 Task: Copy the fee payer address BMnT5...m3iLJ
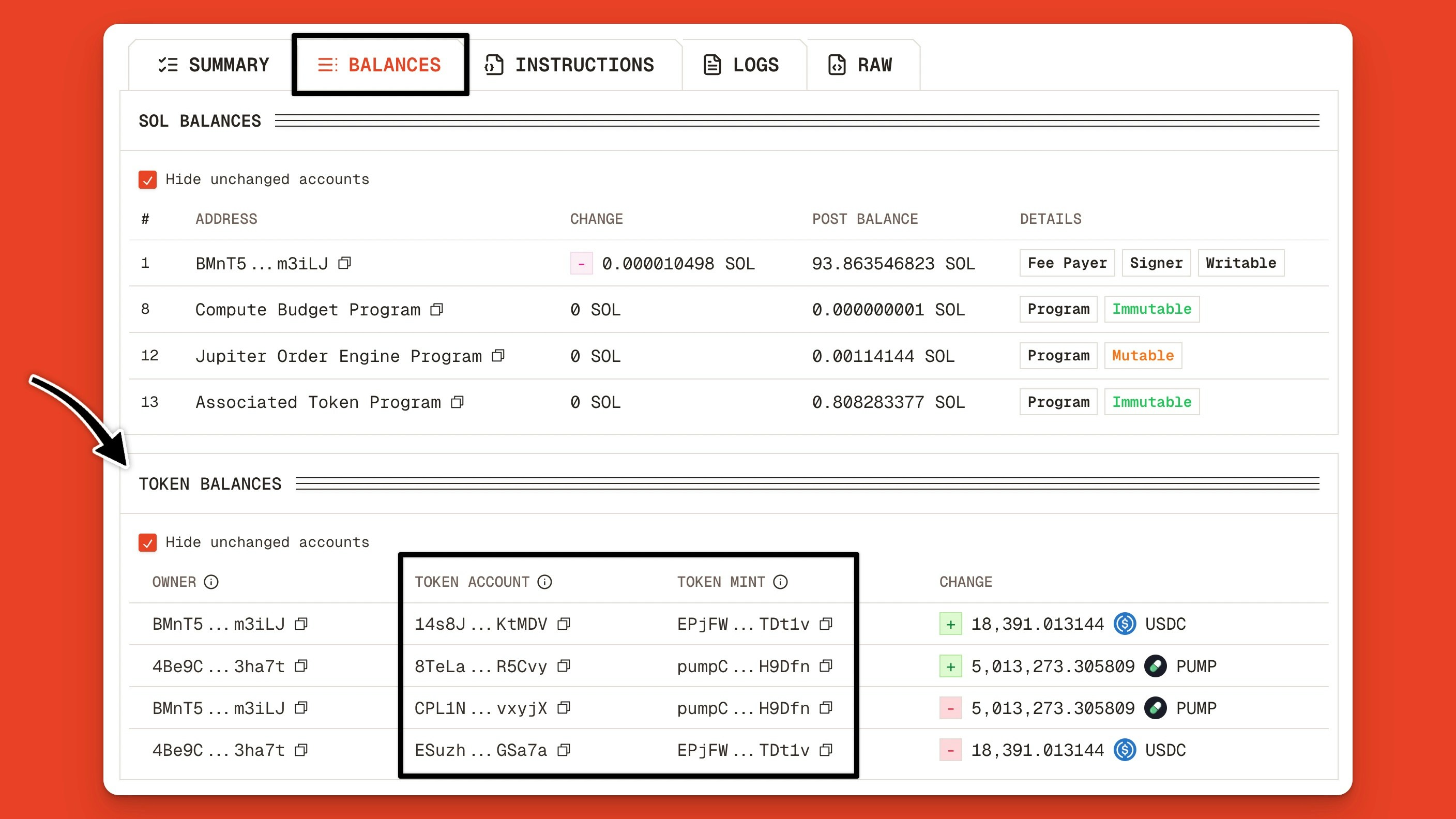click(345, 263)
